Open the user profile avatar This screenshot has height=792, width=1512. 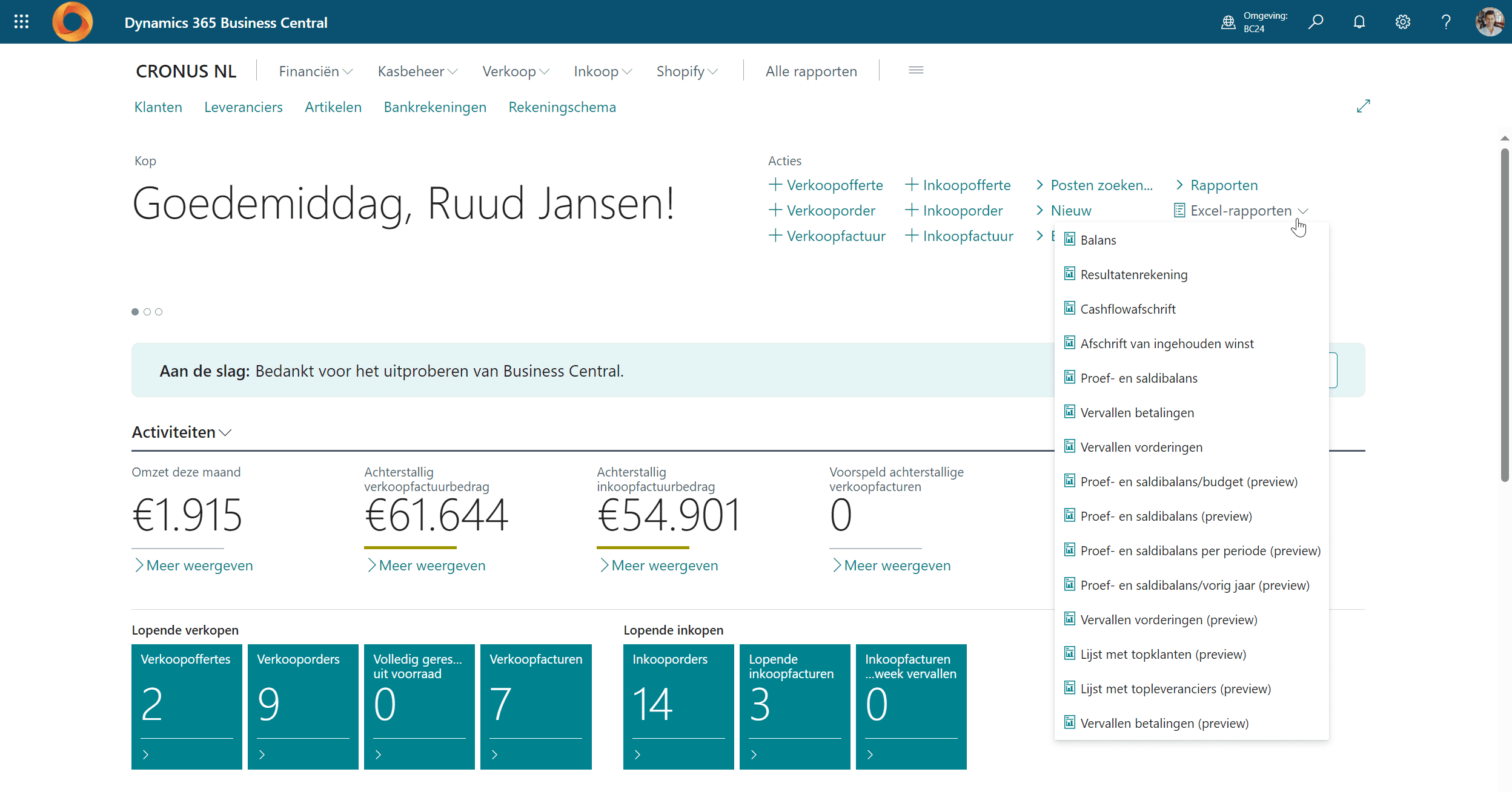coord(1490,22)
